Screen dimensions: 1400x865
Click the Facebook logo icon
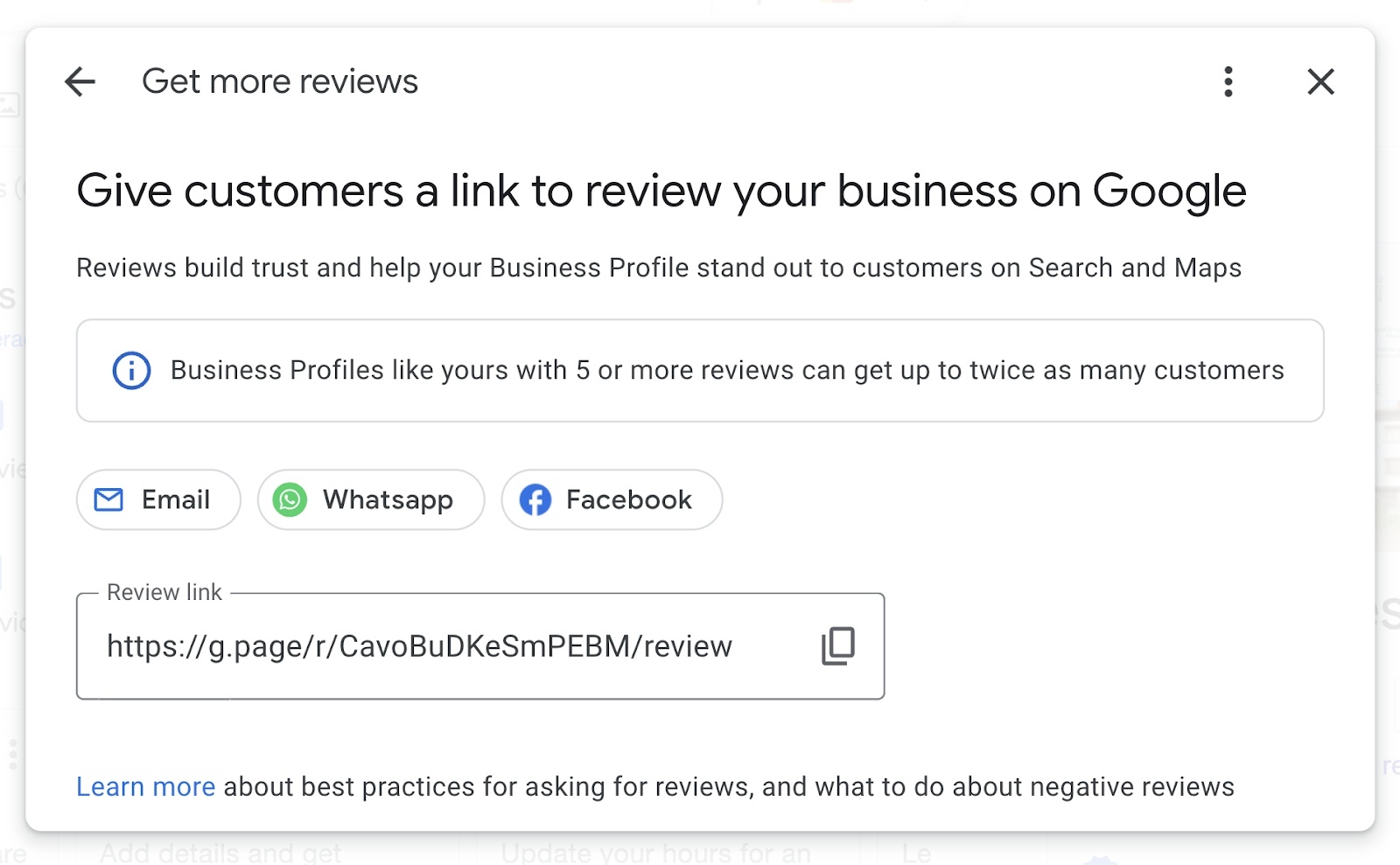click(x=535, y=499)
